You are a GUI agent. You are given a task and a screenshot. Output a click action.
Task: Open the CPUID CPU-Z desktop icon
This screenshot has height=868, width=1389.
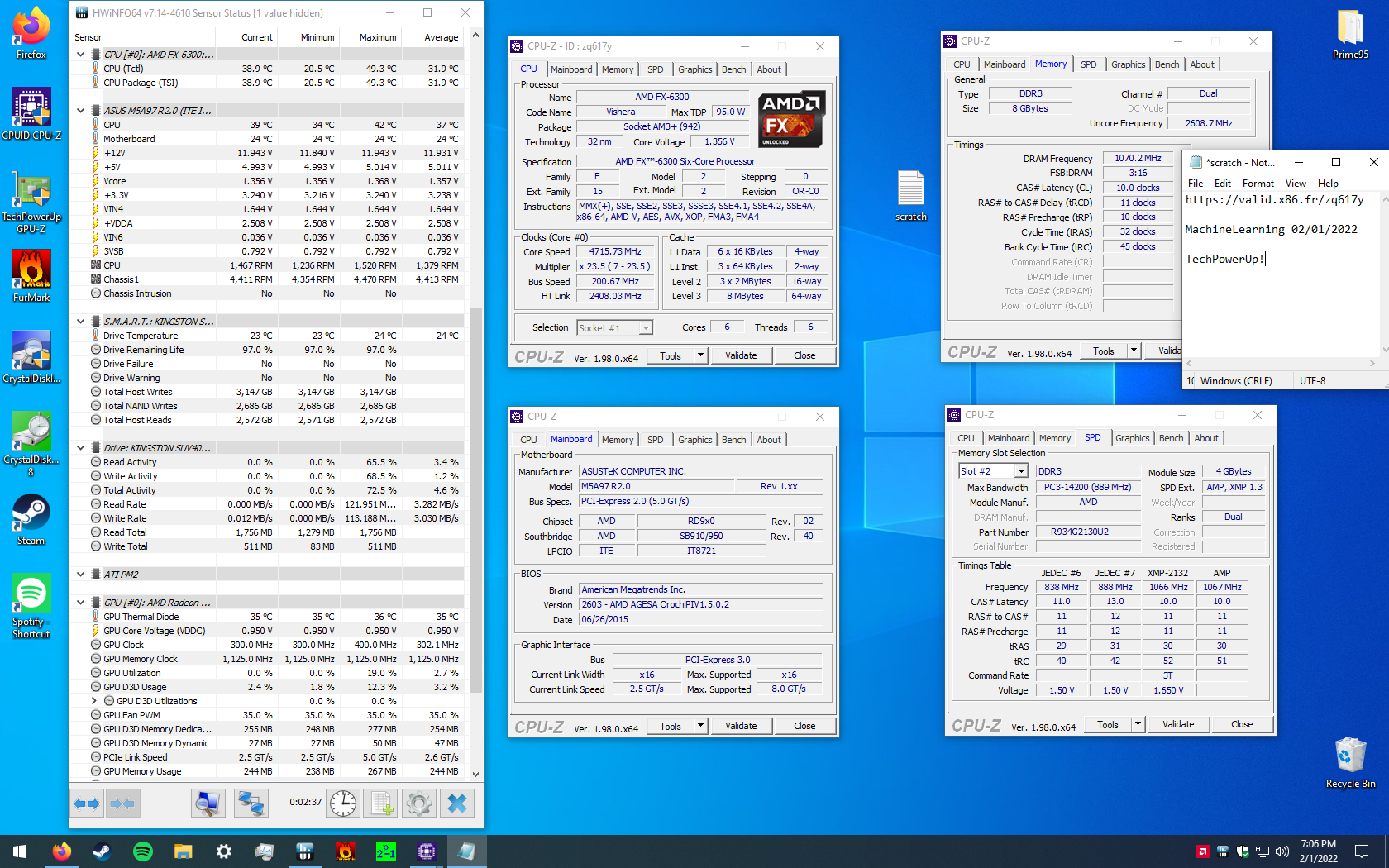point(31,114)
